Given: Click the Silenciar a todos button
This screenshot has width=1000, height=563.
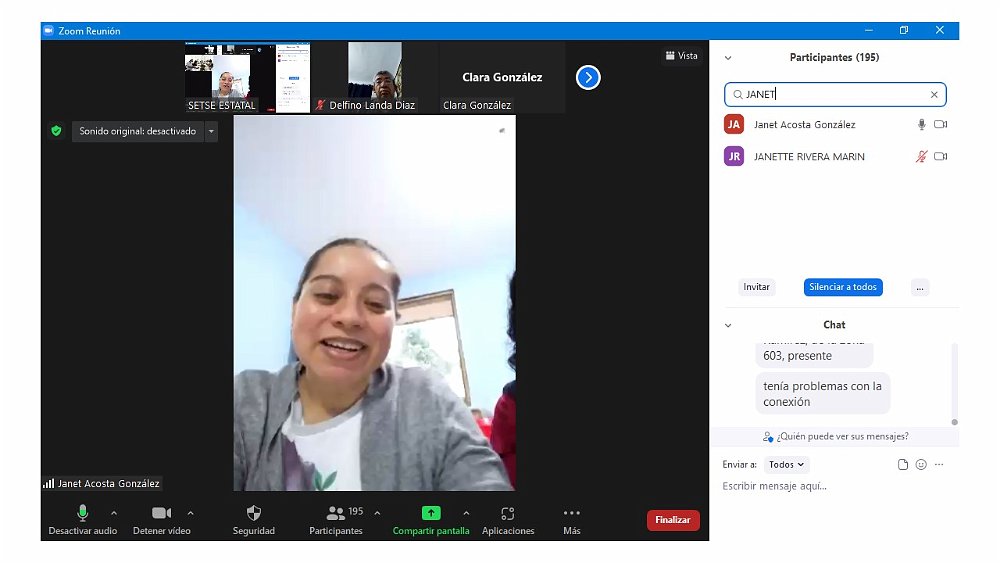Looking at the screenshot, I should pyautogui.click(x=842, y=287).
